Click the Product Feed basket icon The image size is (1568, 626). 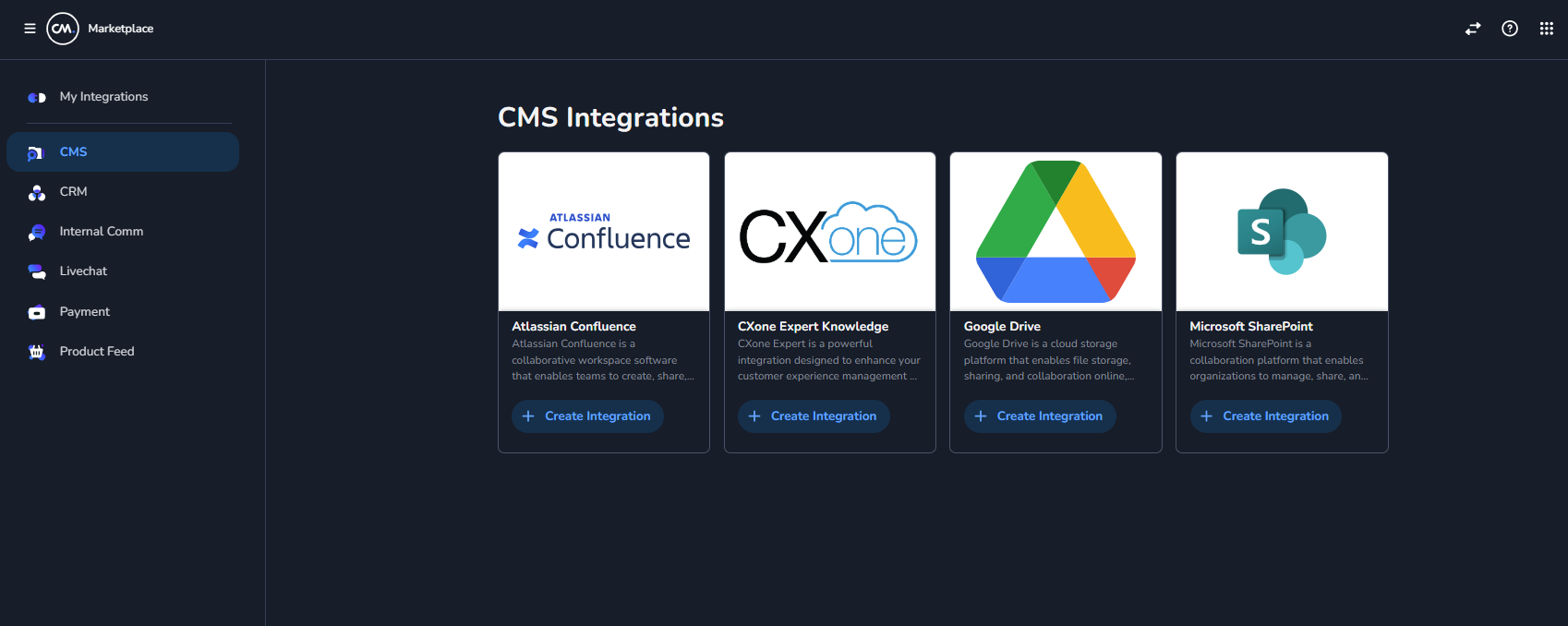(x=37, y=352)
